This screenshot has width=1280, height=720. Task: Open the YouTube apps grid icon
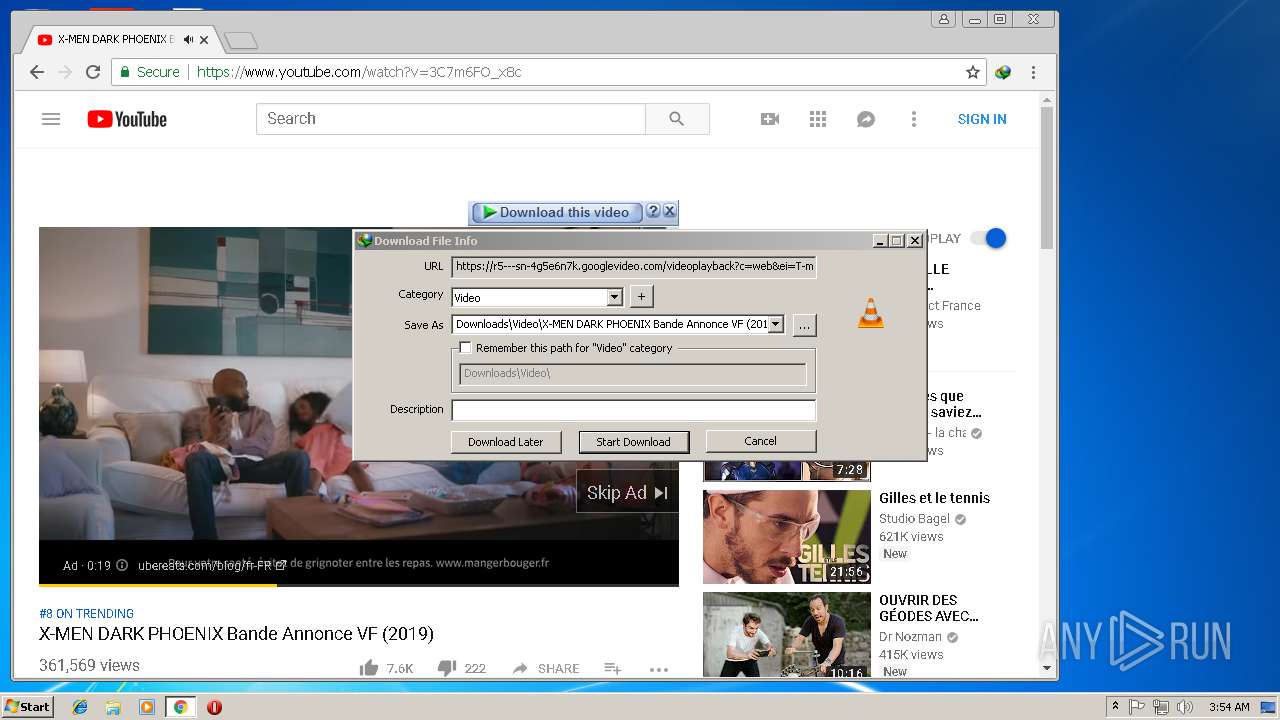[x=818, y=119]
